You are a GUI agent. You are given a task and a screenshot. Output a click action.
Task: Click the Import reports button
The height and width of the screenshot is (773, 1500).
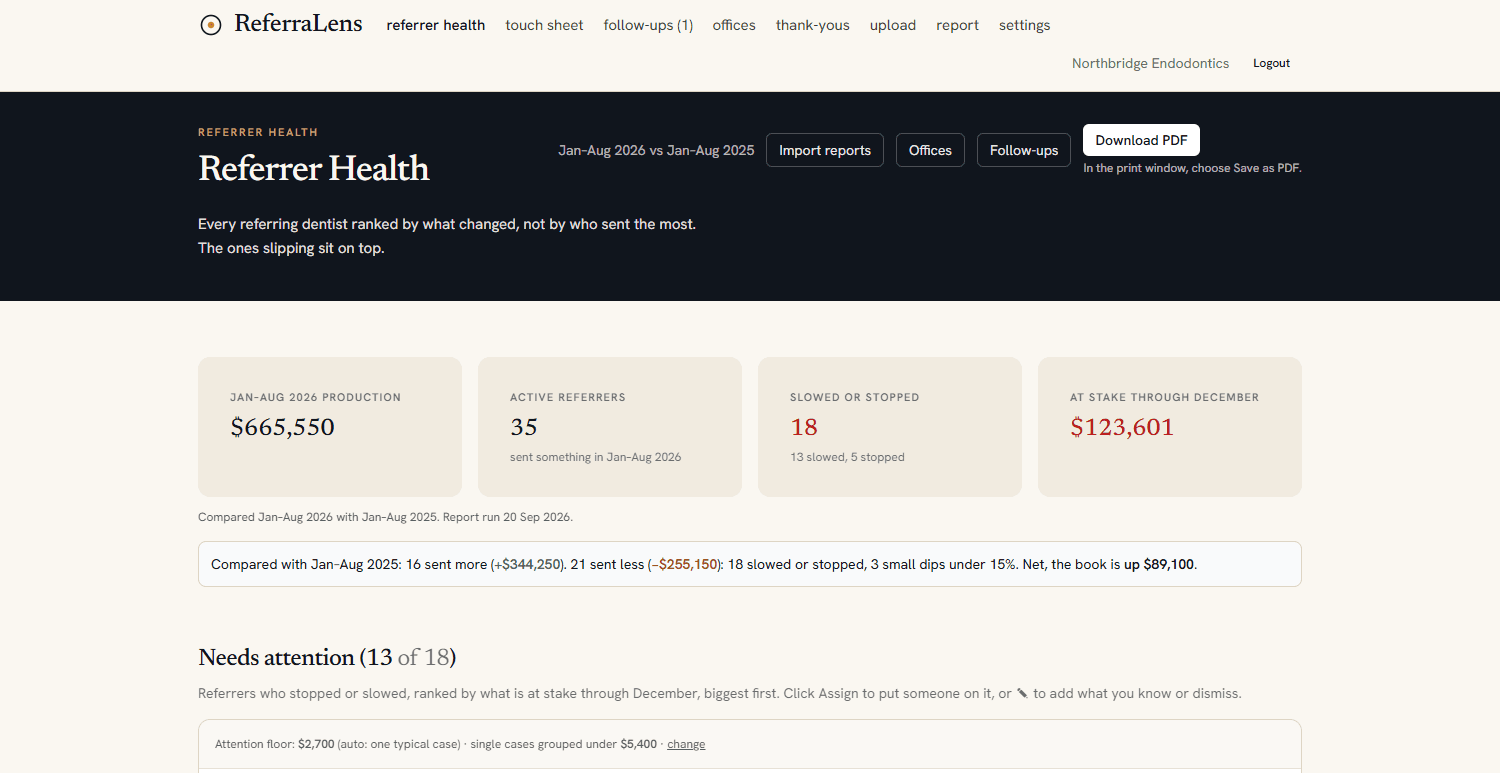825,150
